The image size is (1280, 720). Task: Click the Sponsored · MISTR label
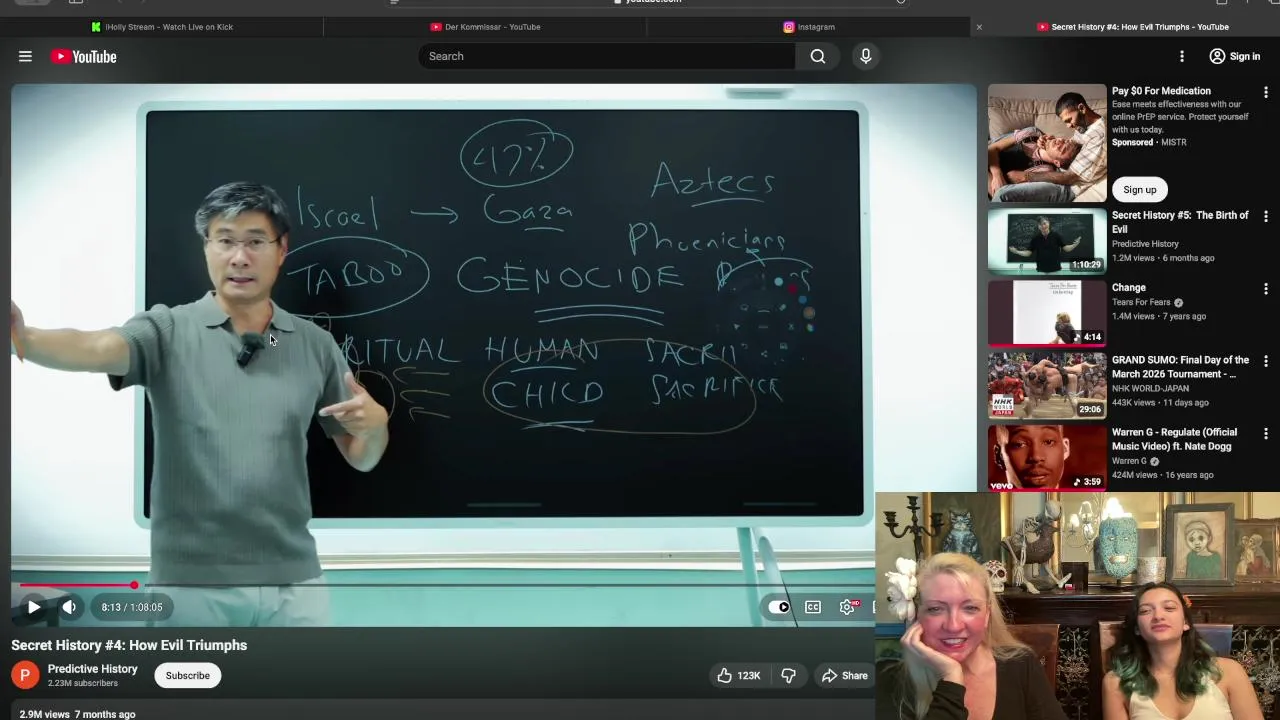click(1149, 142)
